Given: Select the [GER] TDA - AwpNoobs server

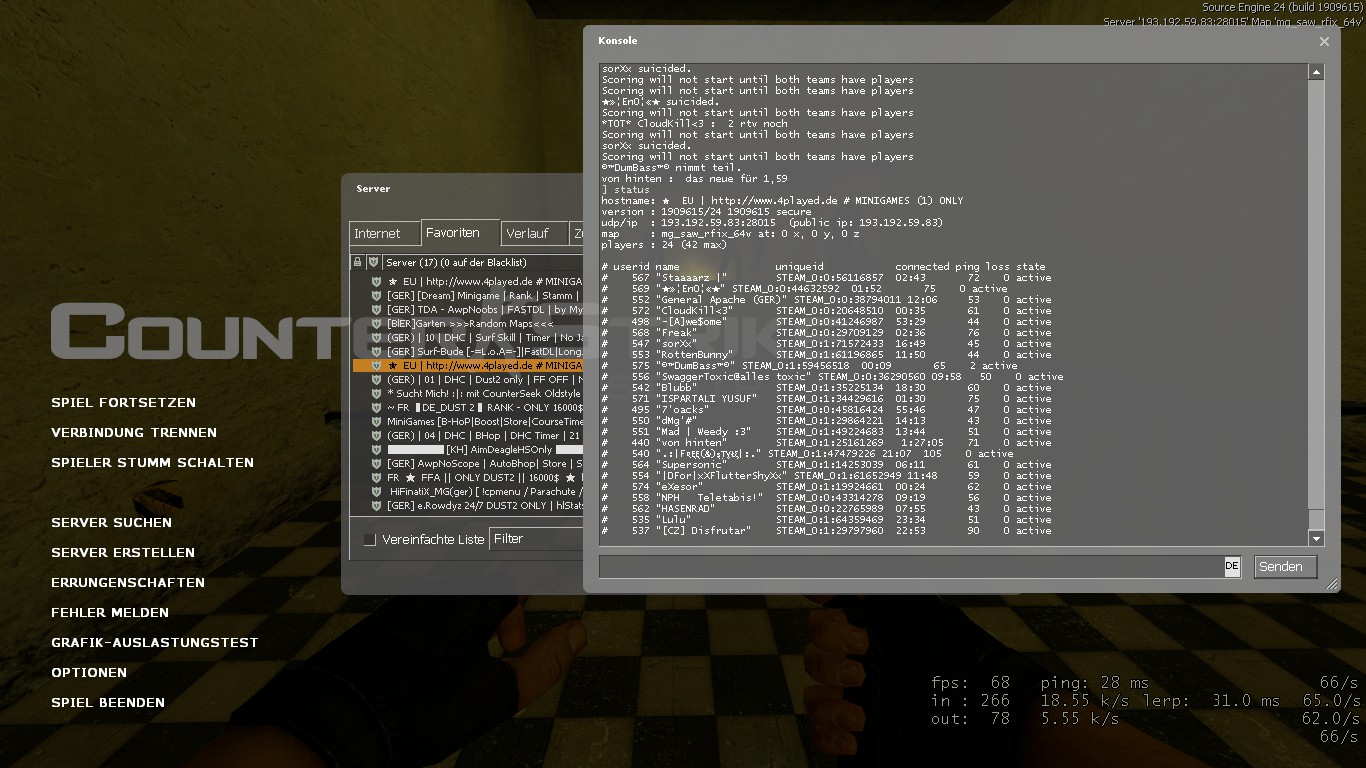Looking at the screenshot, I should point(468,310).
